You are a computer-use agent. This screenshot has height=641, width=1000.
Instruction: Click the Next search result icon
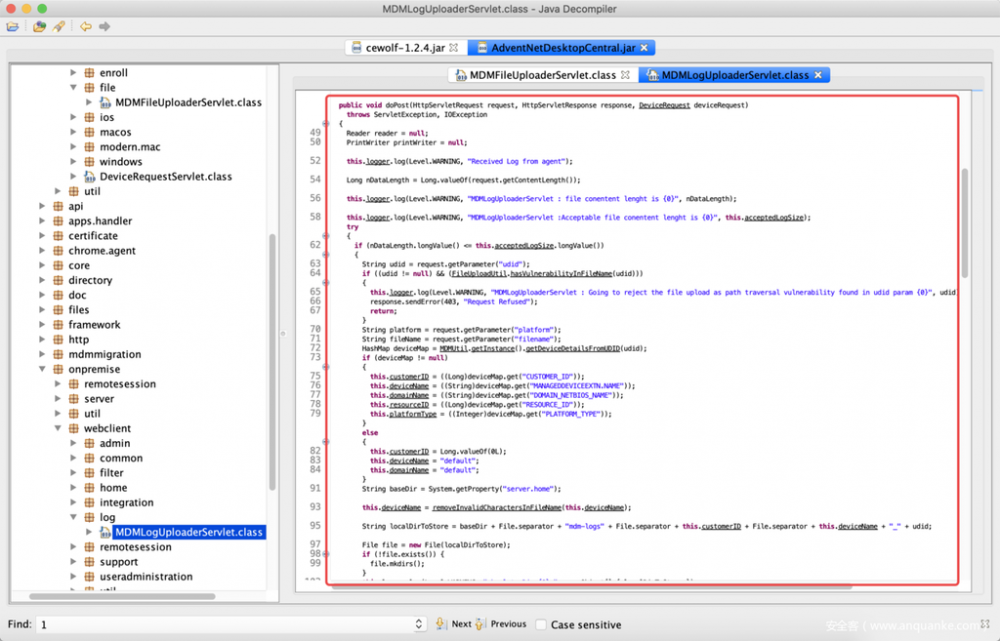click(x=440, y=624)
